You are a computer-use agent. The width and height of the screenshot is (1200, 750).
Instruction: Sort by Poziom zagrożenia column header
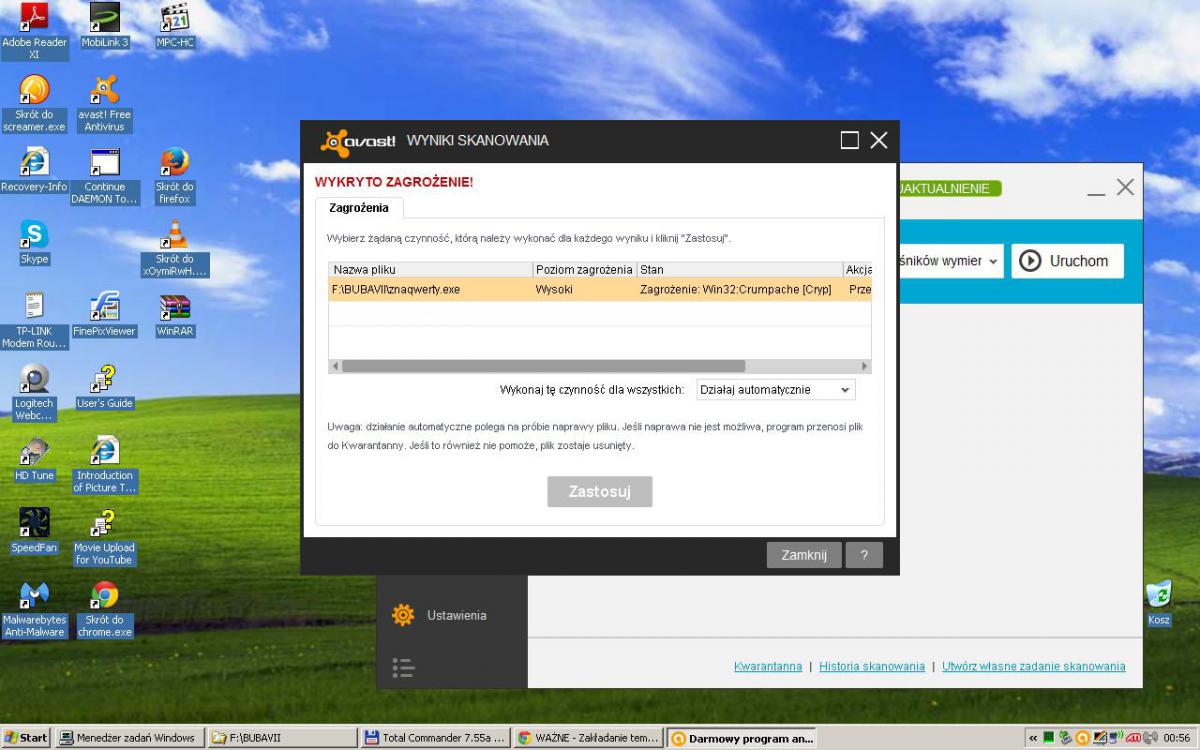tap(584, 270)
